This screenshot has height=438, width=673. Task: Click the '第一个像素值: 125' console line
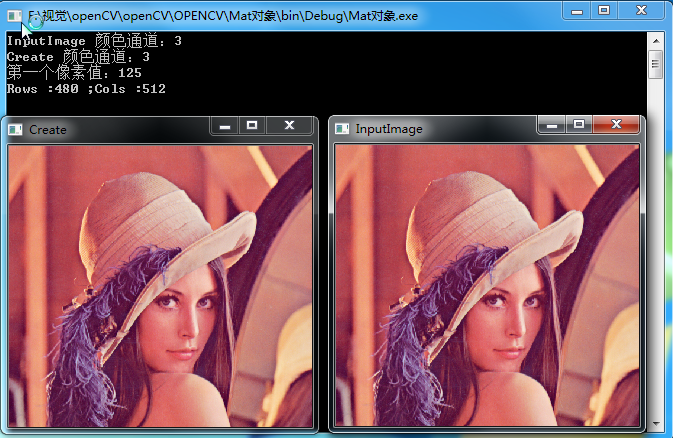click(x=74, y=73)
